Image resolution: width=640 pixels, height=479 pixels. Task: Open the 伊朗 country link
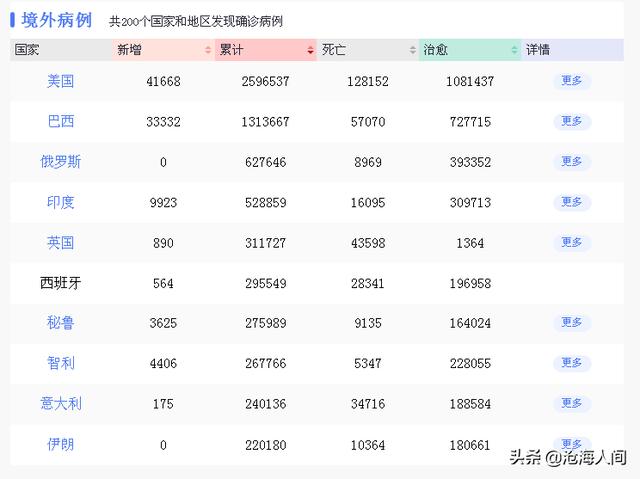pos(60,444)
